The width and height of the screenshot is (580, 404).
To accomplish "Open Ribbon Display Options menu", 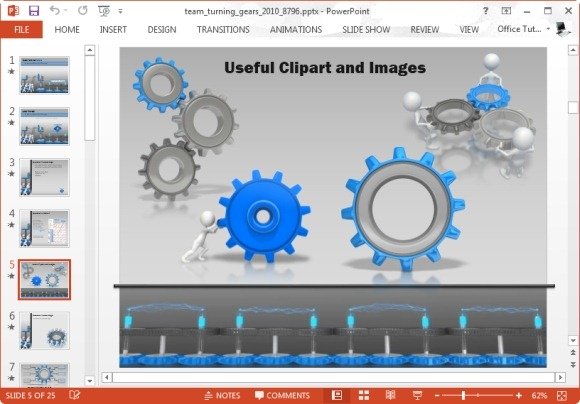I will [x=506, y=11].
